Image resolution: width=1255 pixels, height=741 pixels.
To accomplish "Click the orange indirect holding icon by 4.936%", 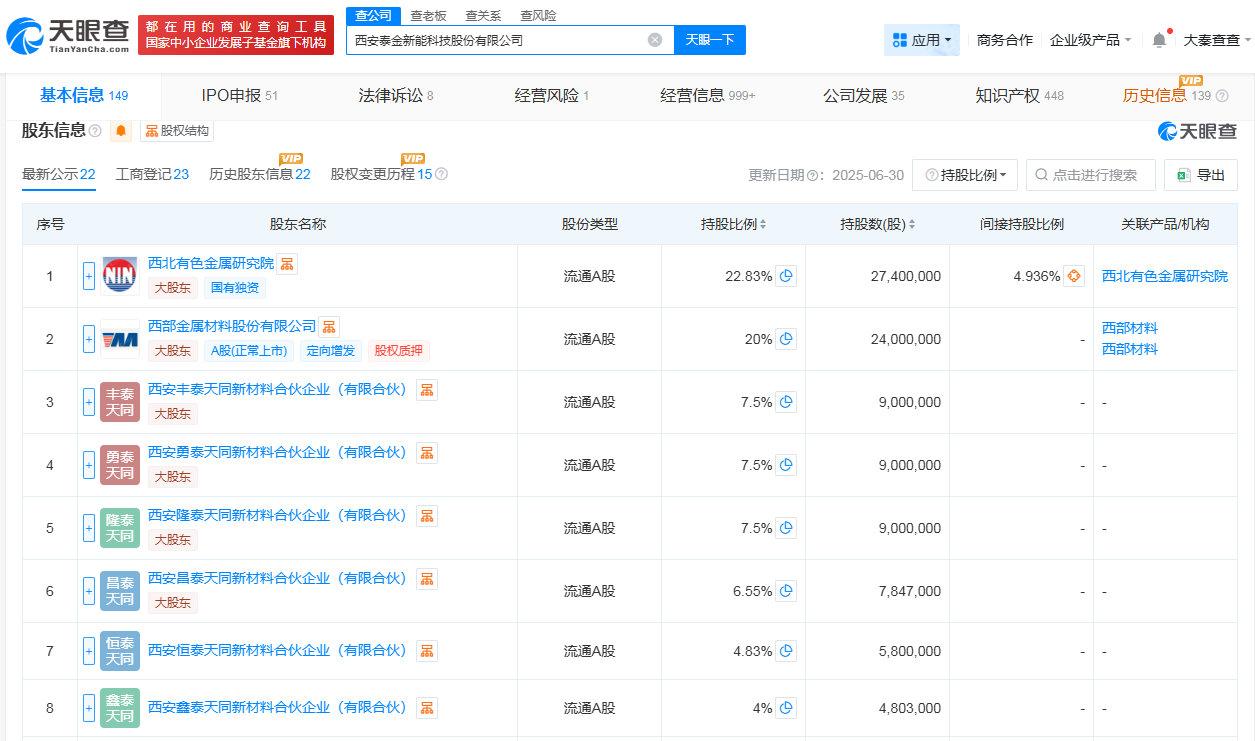I will point(1073,276).
